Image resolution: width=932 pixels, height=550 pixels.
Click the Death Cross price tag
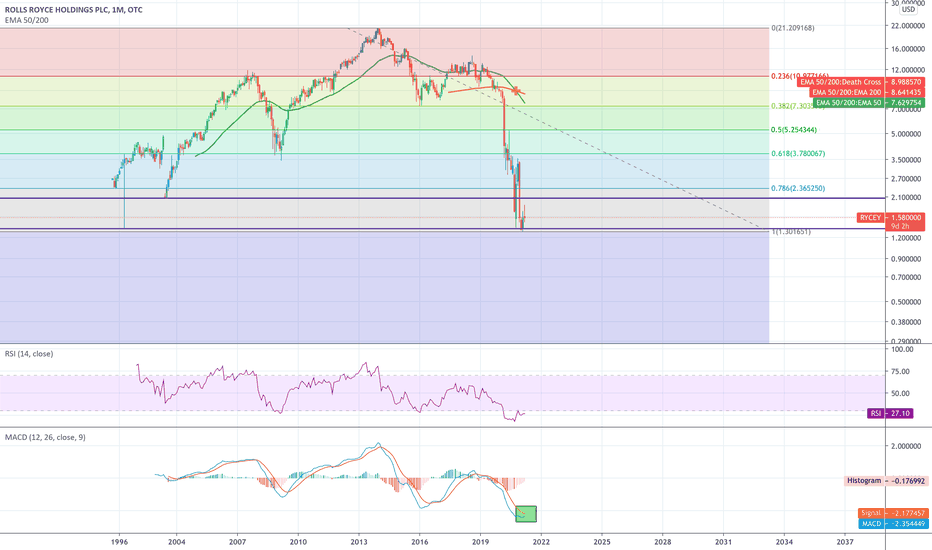coord(861,82)
